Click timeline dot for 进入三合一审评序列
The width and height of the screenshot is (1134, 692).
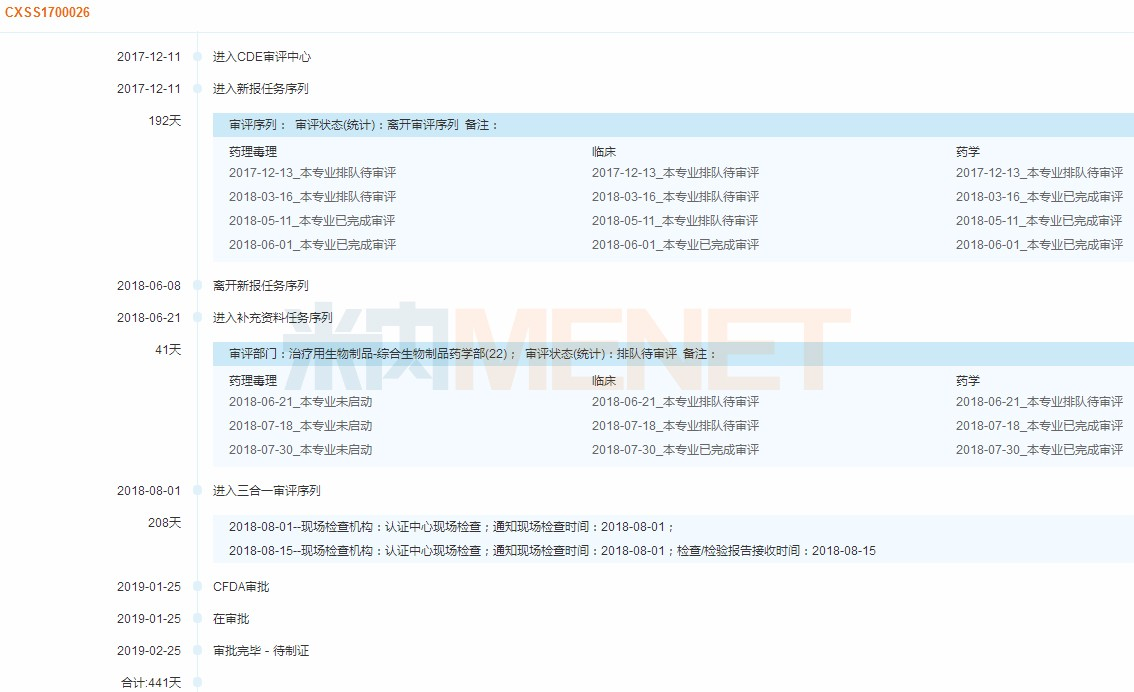point(198,491)
